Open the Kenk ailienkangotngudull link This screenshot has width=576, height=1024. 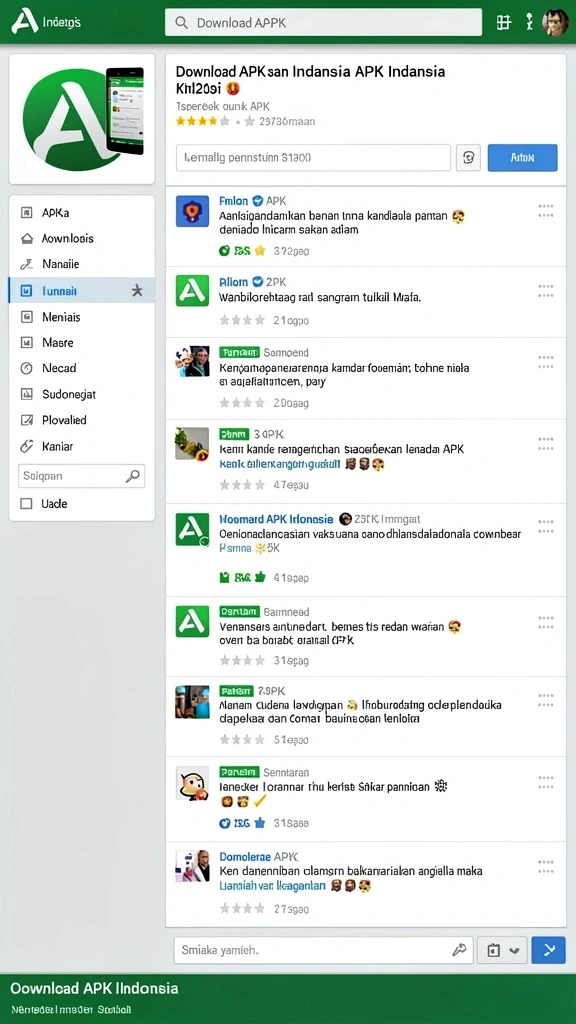(280, 464)
